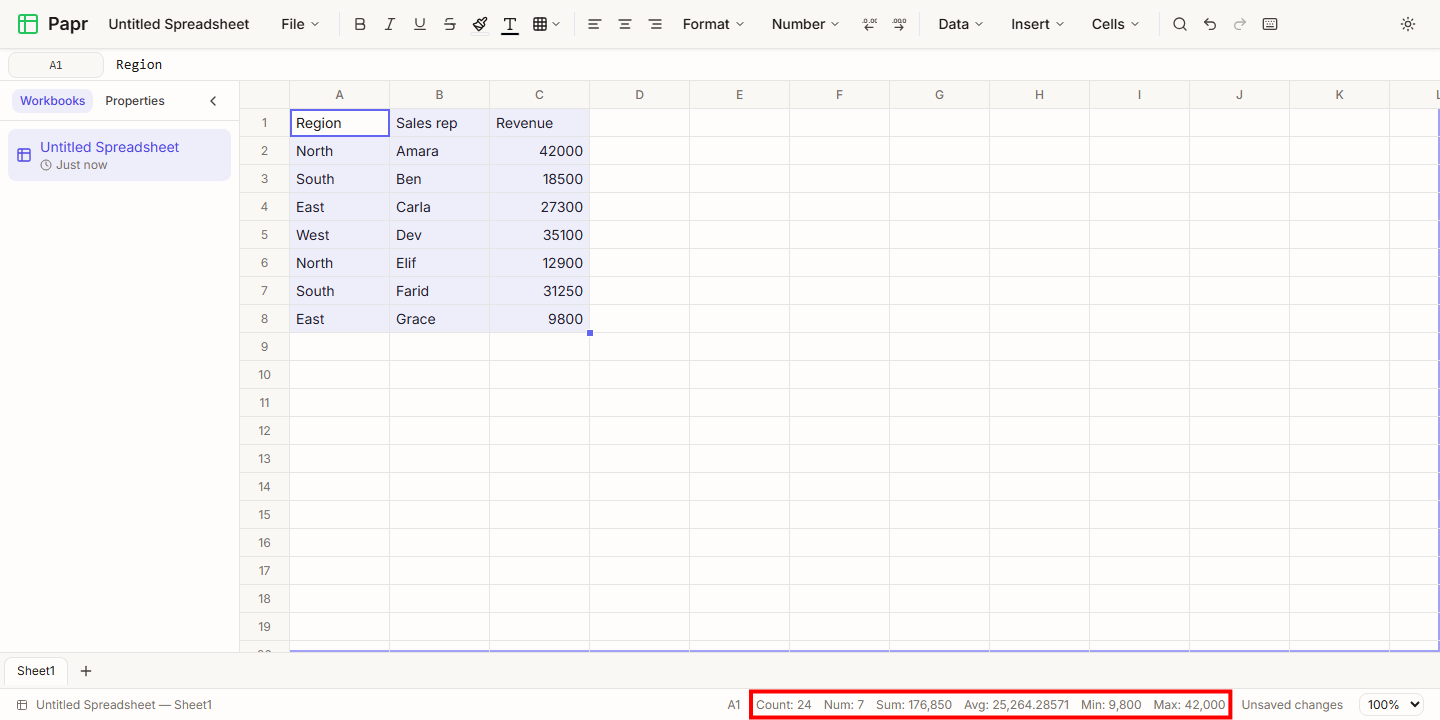Select the cell containing 42000
The height and width of the screenshot is (720, 1440).
tap(539, 151)
